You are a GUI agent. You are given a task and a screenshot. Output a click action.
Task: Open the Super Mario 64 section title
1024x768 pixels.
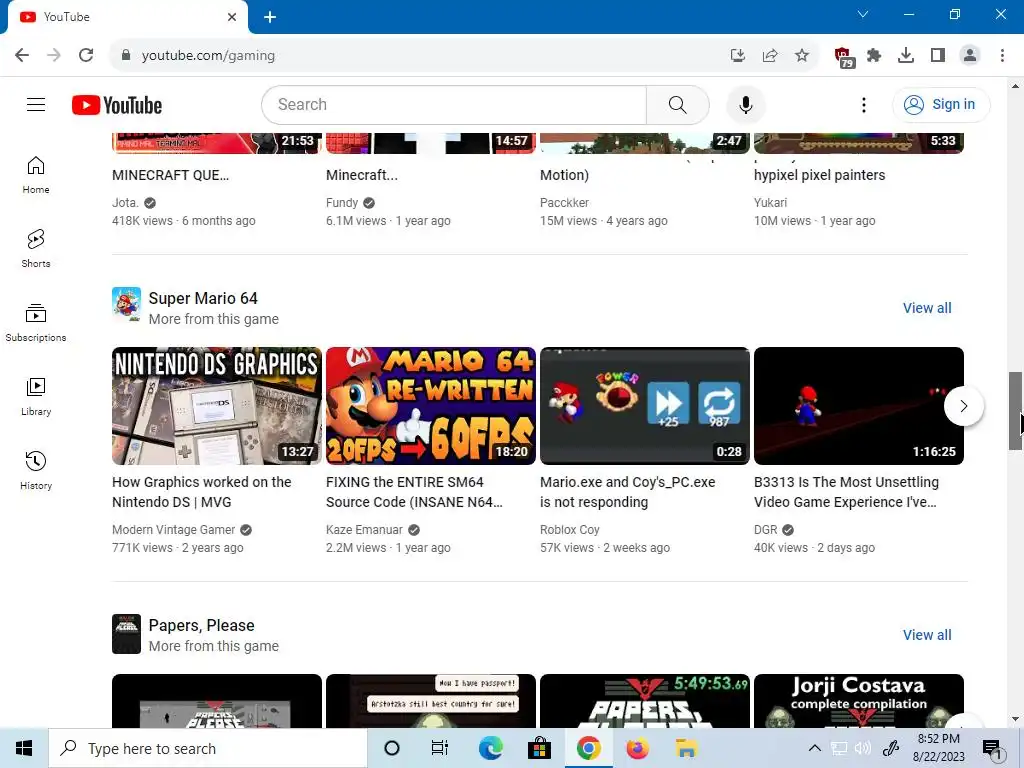point(203,298)
